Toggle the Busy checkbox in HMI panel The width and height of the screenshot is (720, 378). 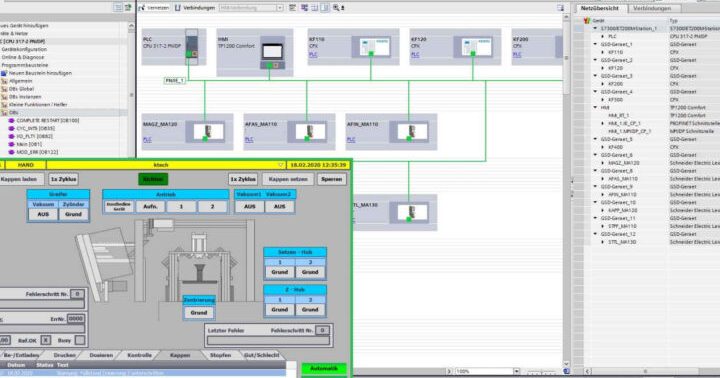click(x=80, y=340)
